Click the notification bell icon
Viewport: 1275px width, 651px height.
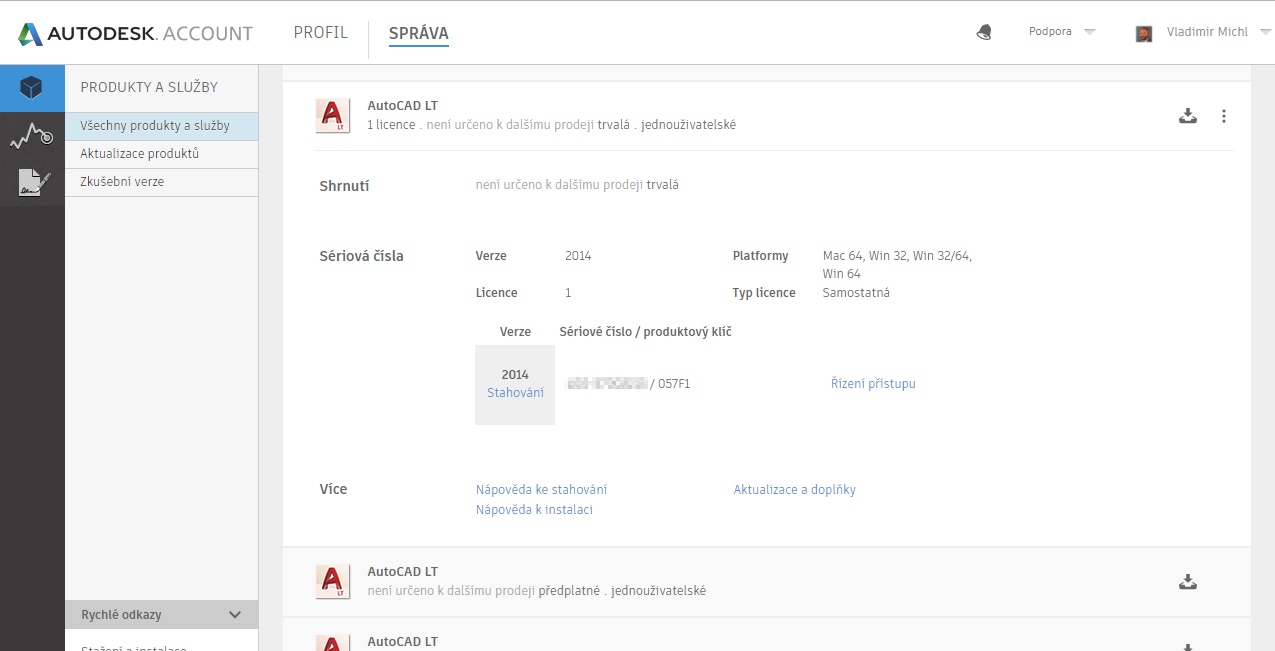[984, 32]
